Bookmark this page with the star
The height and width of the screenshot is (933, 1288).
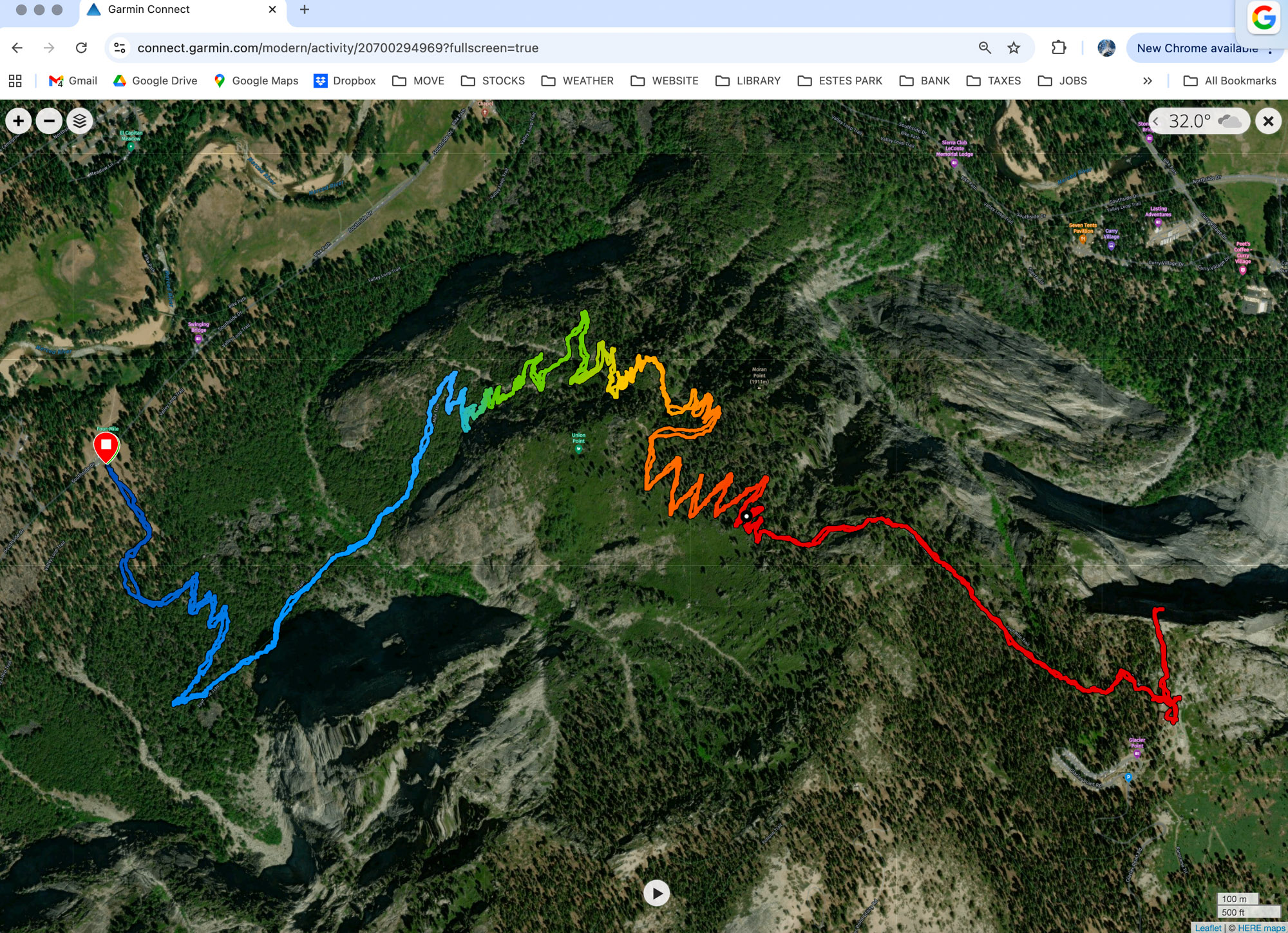click(x=1014, y=48)
